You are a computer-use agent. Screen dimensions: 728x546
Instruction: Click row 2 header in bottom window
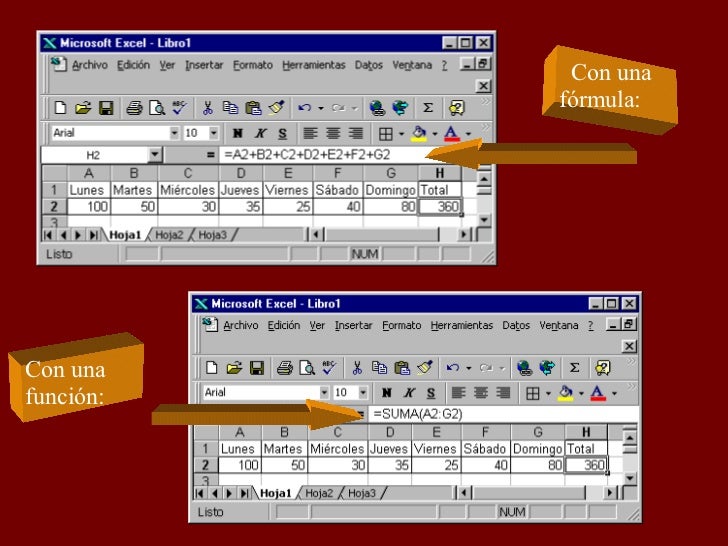point(205,465)
